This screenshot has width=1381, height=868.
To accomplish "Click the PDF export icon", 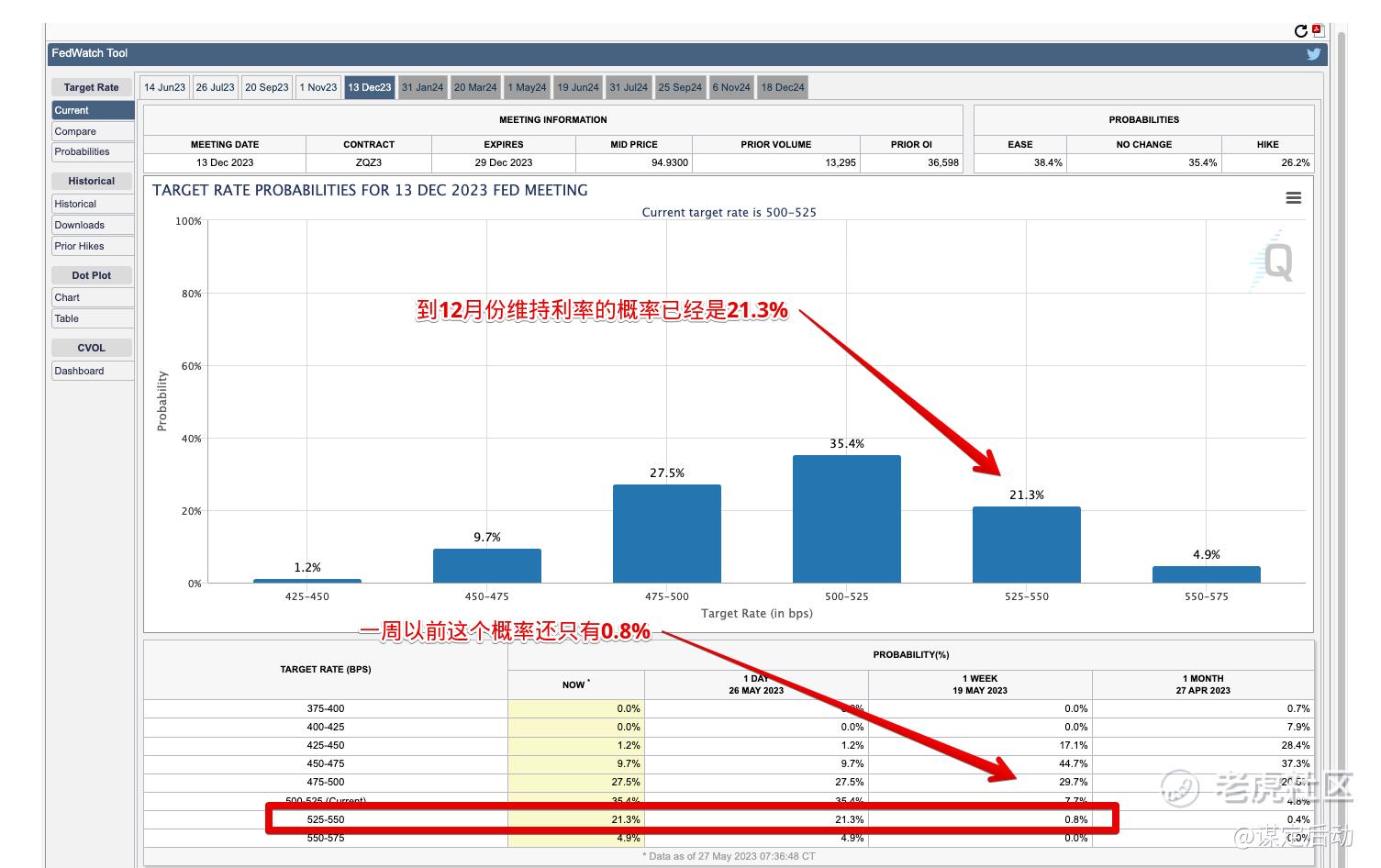I will point(1318,30).
